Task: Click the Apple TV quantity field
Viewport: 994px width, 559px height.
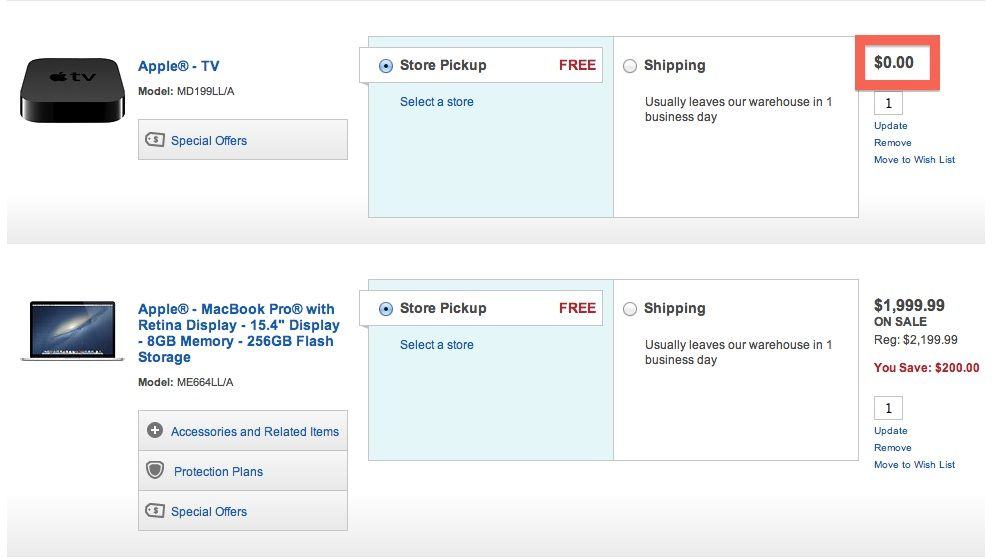Action: click(888, 103)
